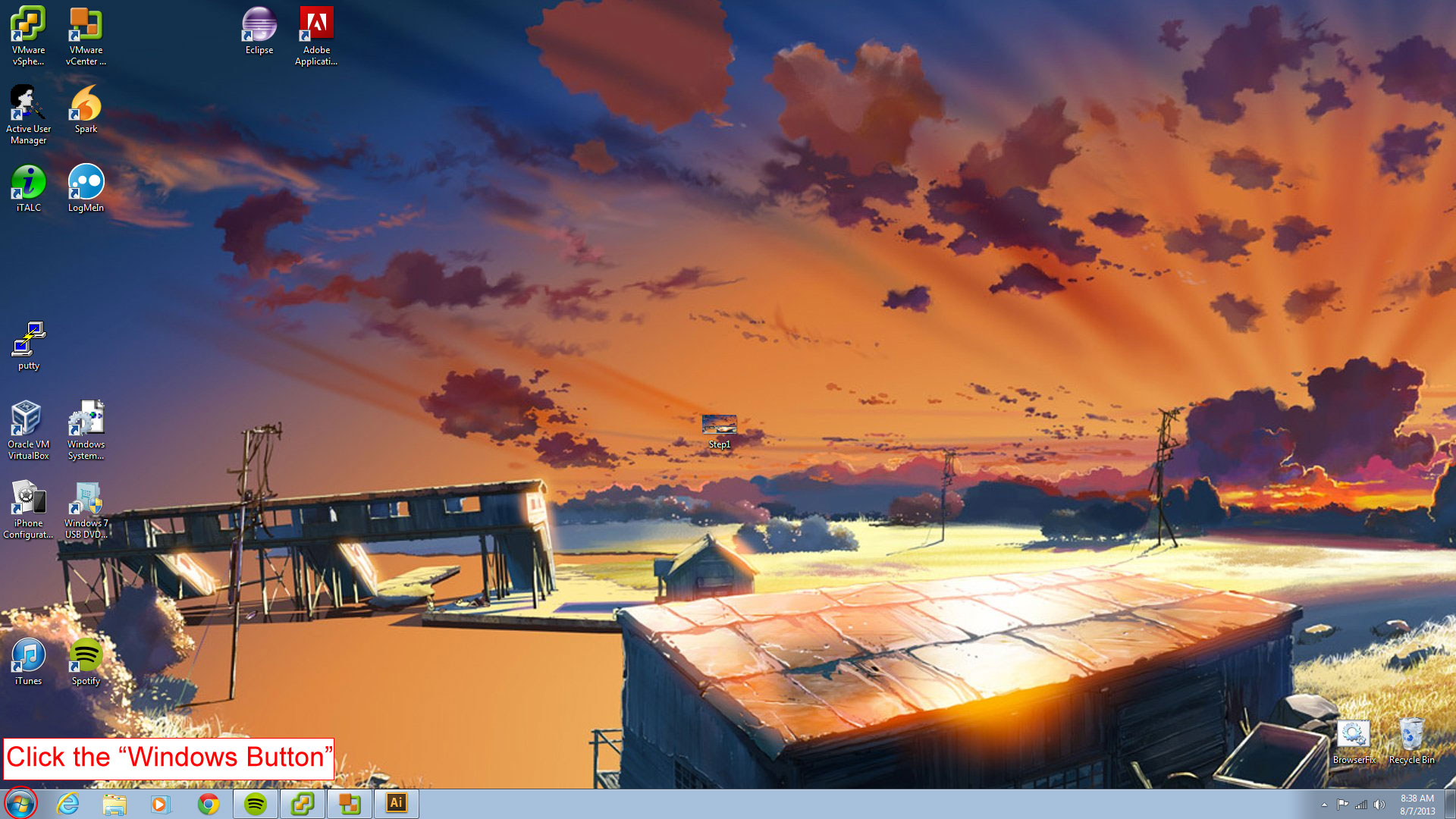Launch Windows Media Player from taskbar
This screenshot has width=1456, height=819.
click(x=161, y=804)
